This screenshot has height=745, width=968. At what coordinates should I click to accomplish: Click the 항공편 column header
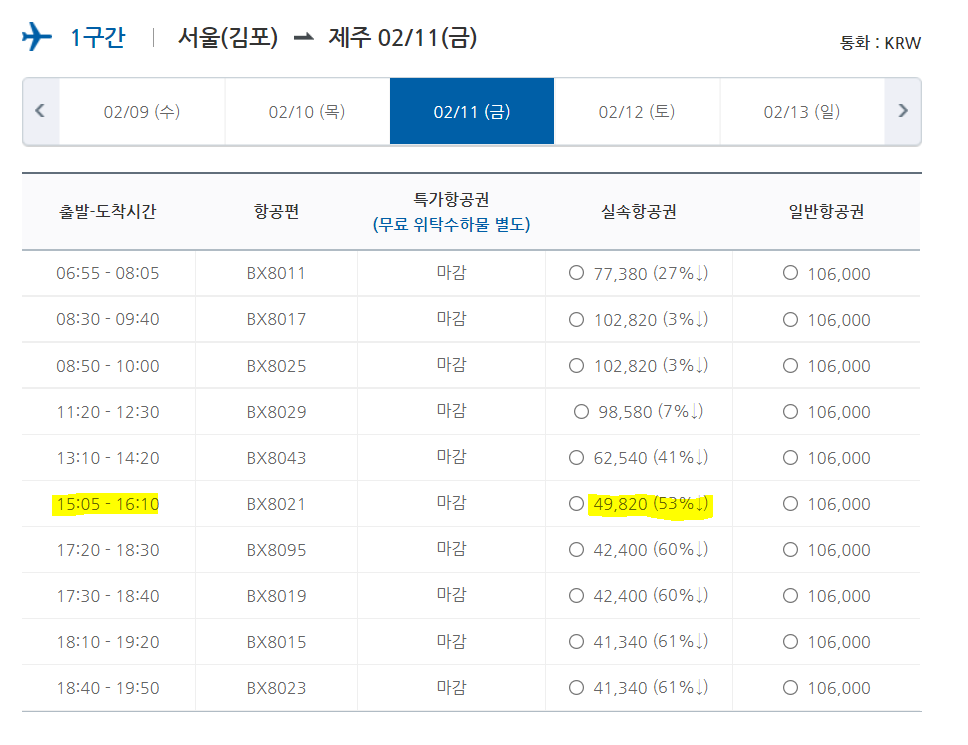(277, 212)
